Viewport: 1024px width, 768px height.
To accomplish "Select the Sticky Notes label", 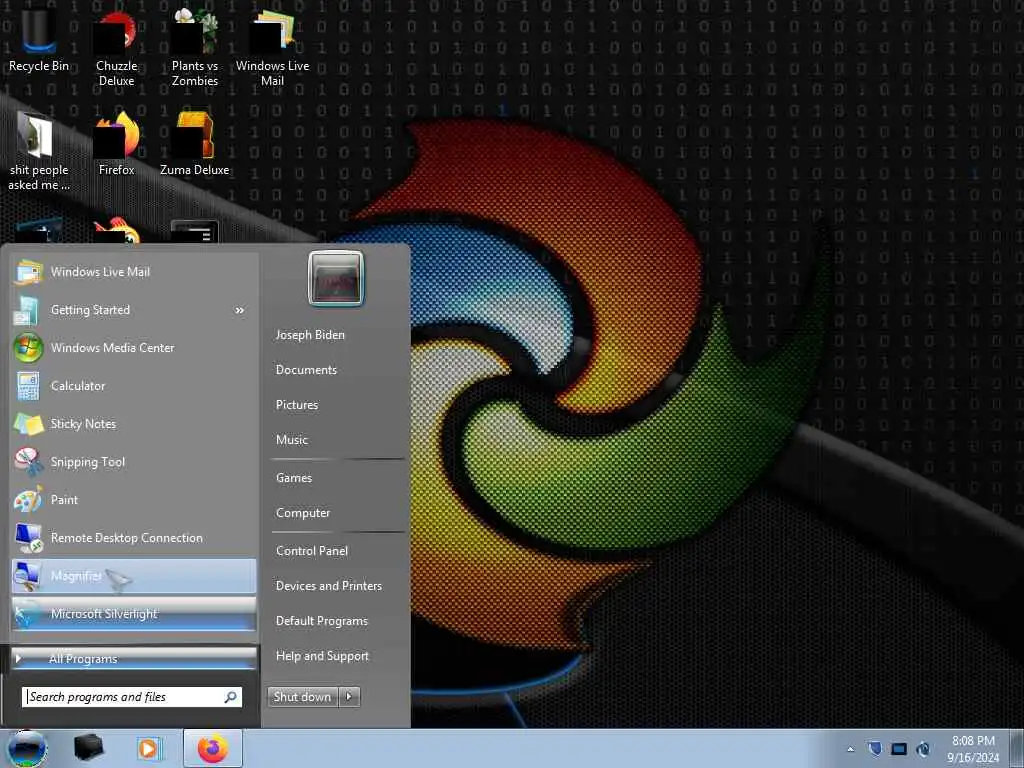I will coord(84,424).
